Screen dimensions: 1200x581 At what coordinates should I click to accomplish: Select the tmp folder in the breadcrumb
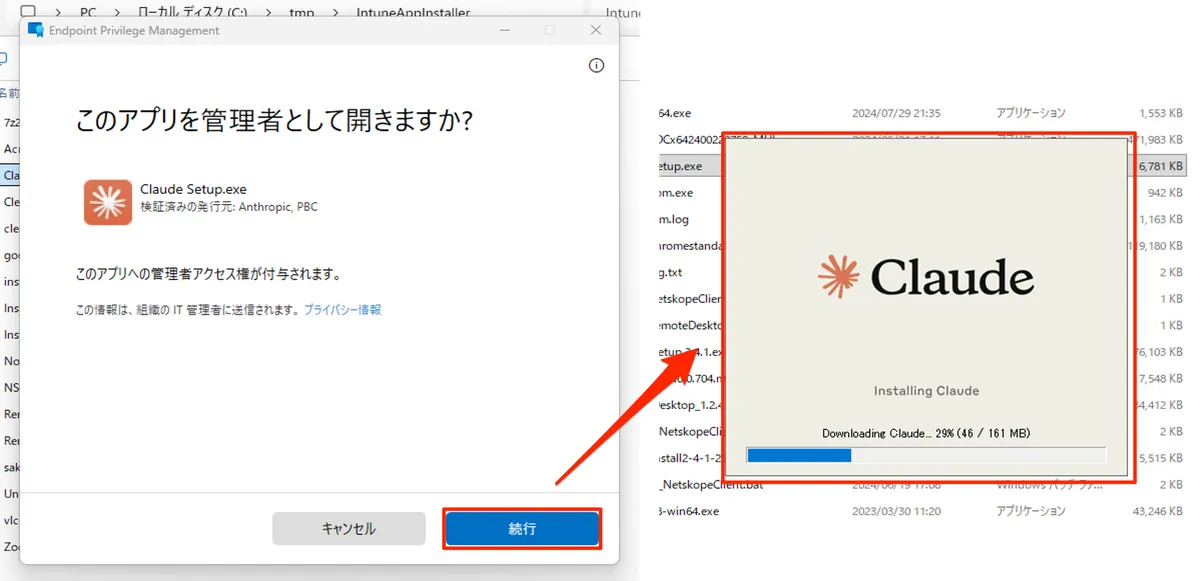[303, 13]
